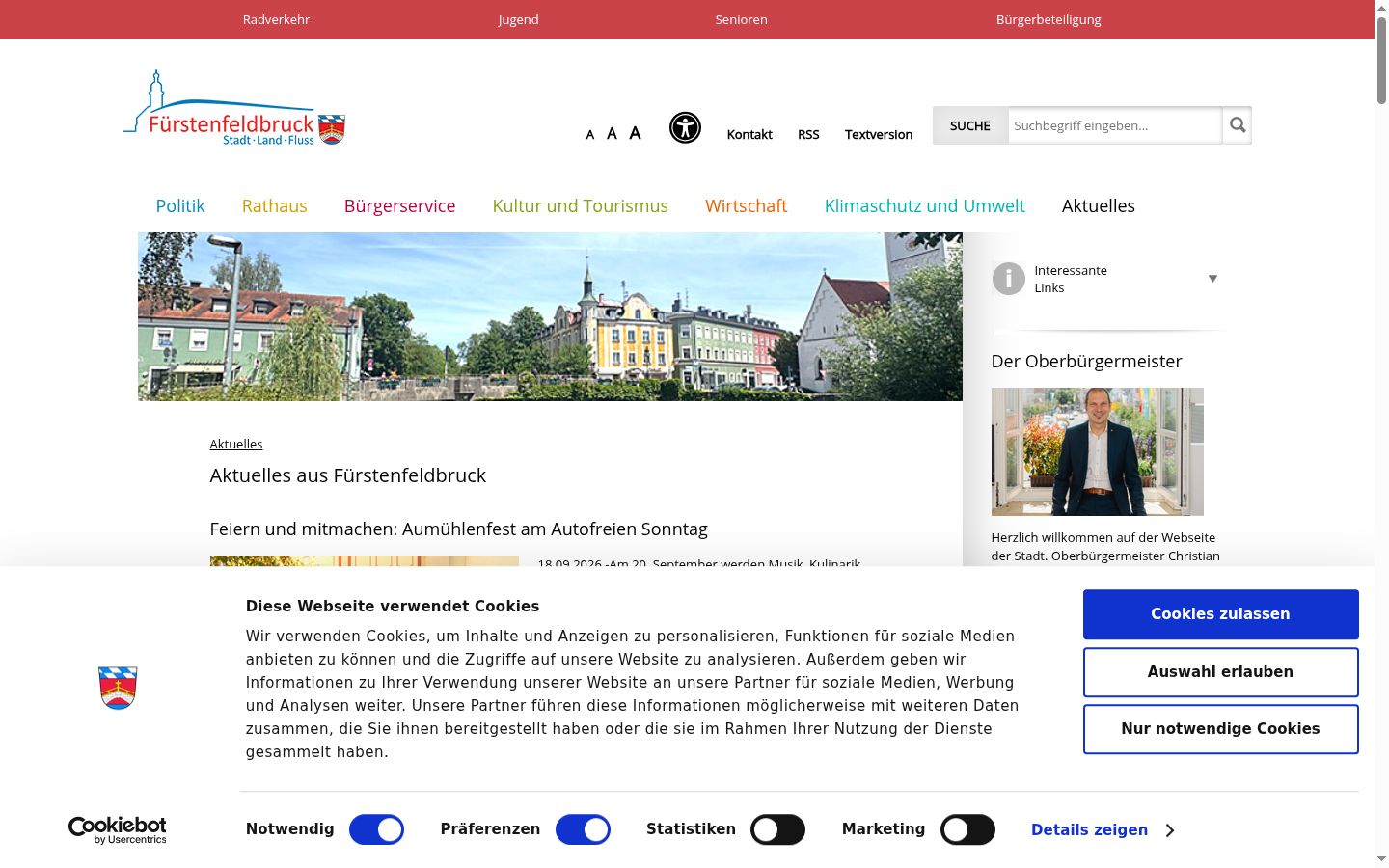Enable the Marketing cookie switch
This screenshot has height=868, width=1389.
(967, 829)
